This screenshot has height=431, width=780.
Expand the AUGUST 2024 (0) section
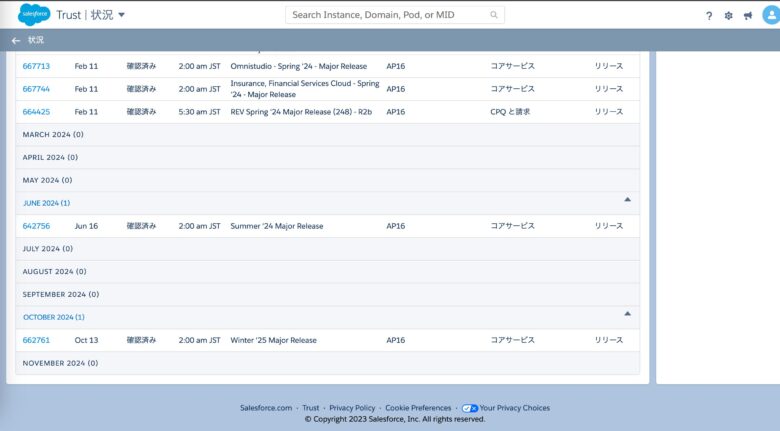[x=327, y=272]
